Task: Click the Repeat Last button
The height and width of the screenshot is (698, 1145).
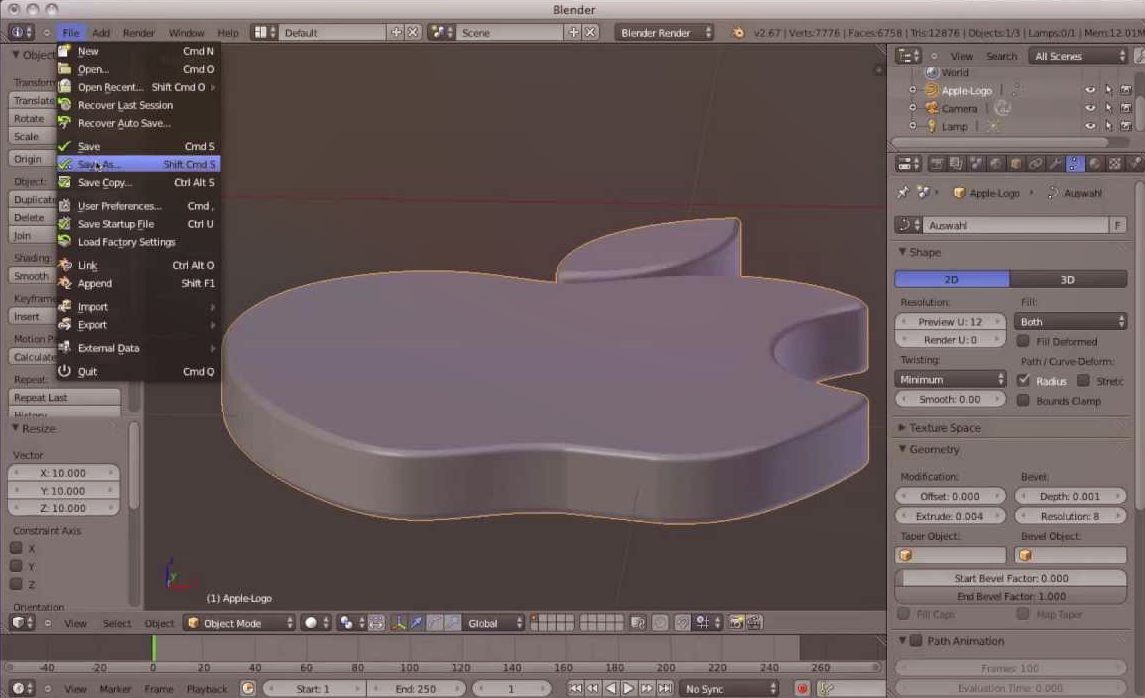Action: pos(64,398)
